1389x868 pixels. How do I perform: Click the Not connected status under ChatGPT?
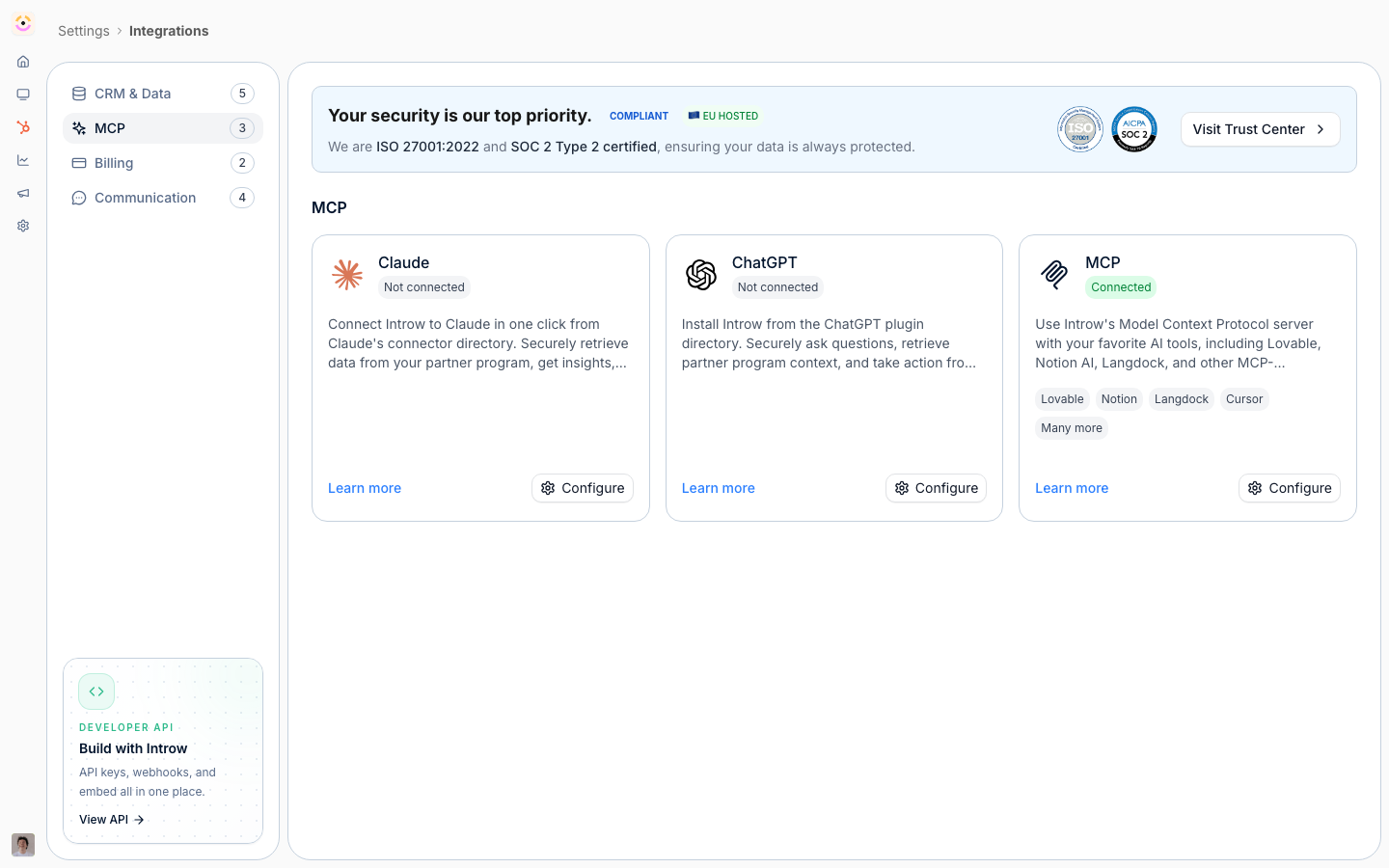click(x=777, y=287)
